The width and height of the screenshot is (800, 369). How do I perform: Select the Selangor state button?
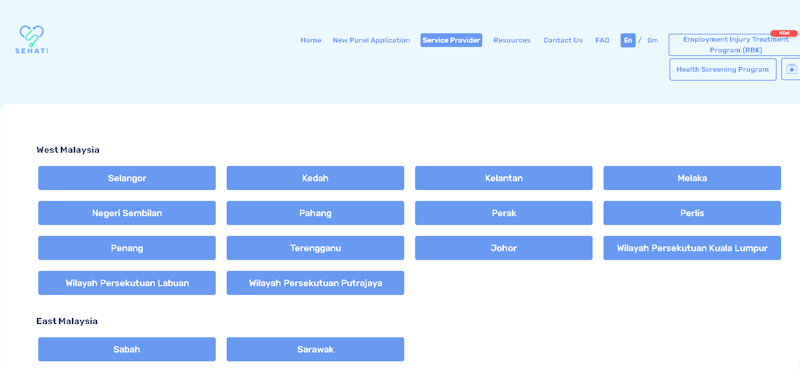click(127, 178)
